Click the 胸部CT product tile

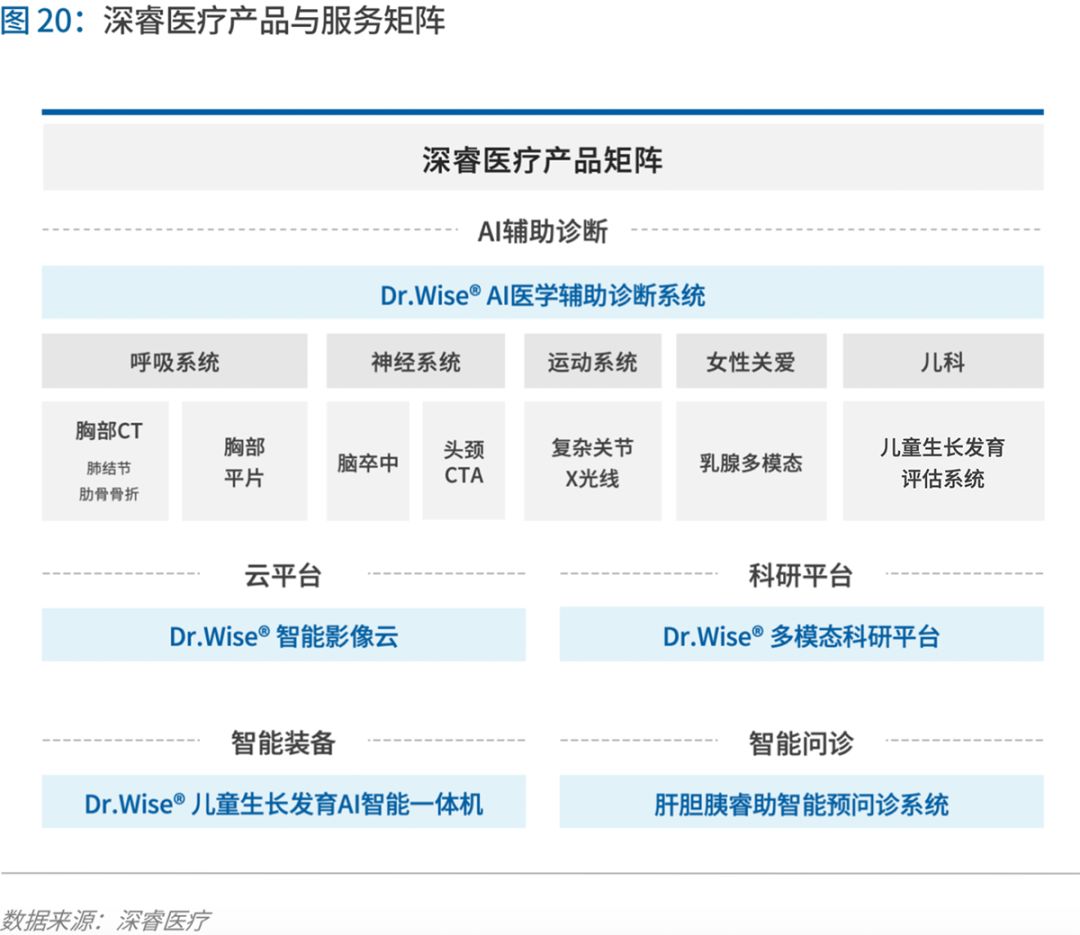105,461
